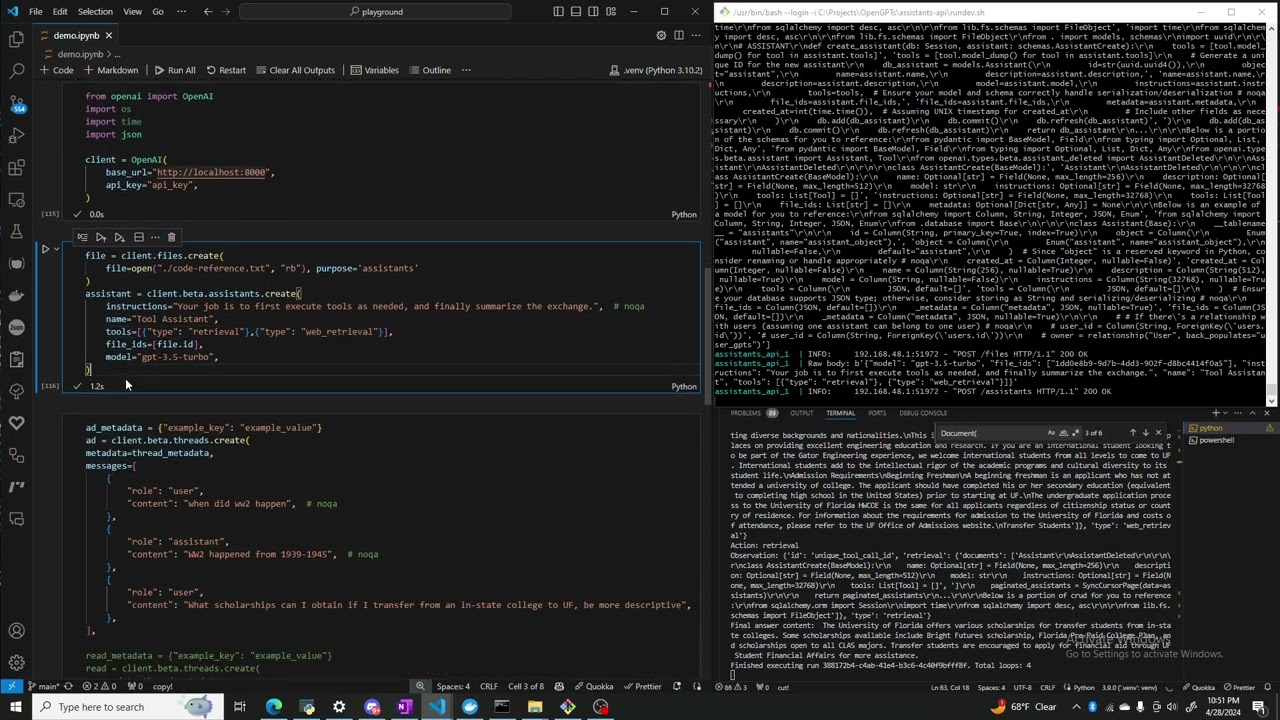Add a new Markdown cell
The image size is (1280, 720).
[x=111, y=70]
